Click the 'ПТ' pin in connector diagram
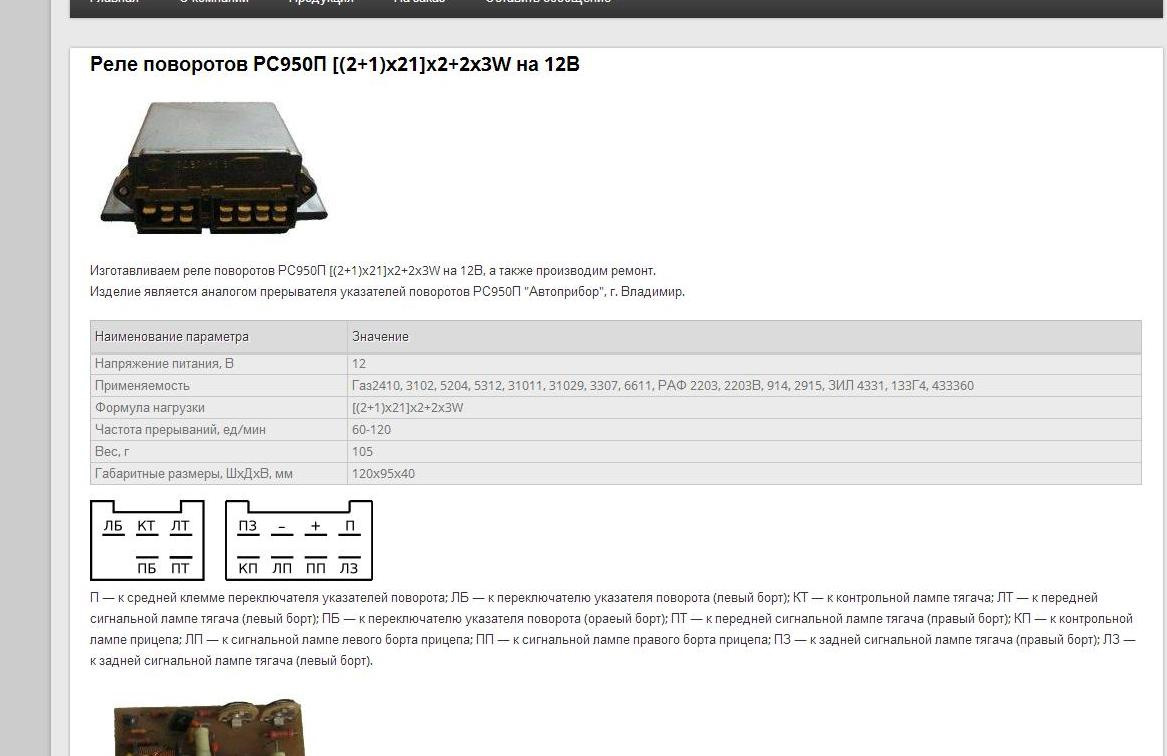The height and width of the screenshot is (756, 1167). (180, 568)
